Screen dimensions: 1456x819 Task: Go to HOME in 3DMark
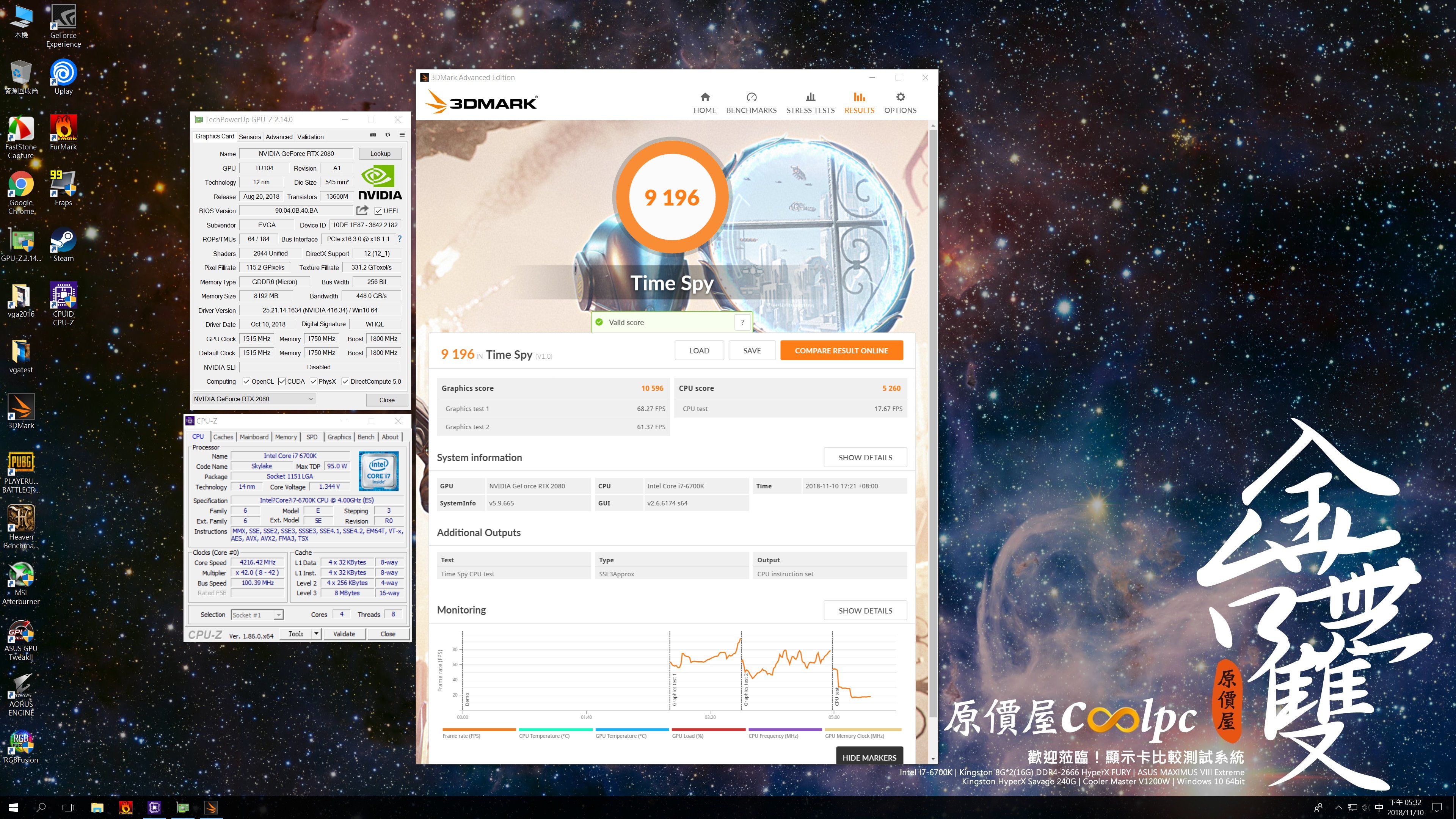click(705, 103)
